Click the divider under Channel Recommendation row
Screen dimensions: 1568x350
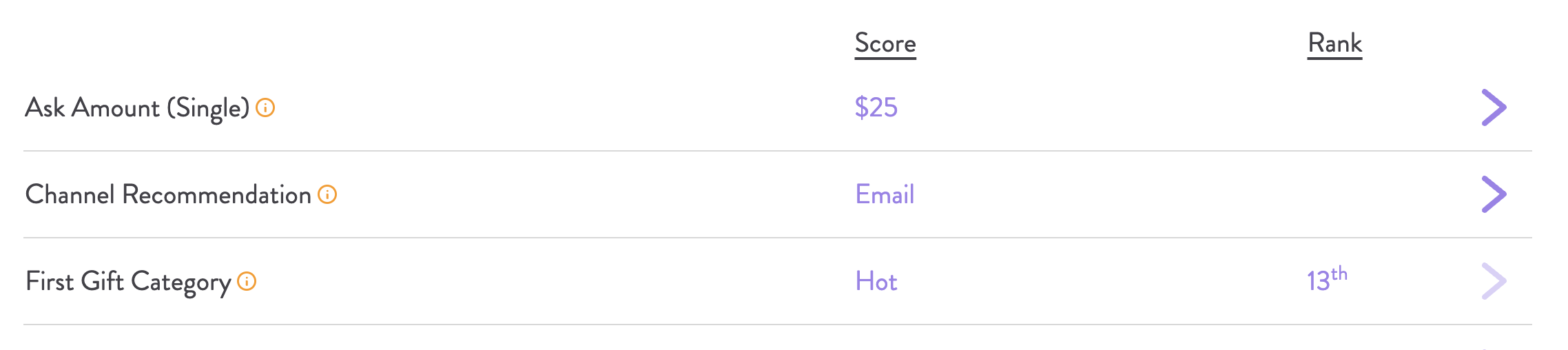(x=777, y=238)
